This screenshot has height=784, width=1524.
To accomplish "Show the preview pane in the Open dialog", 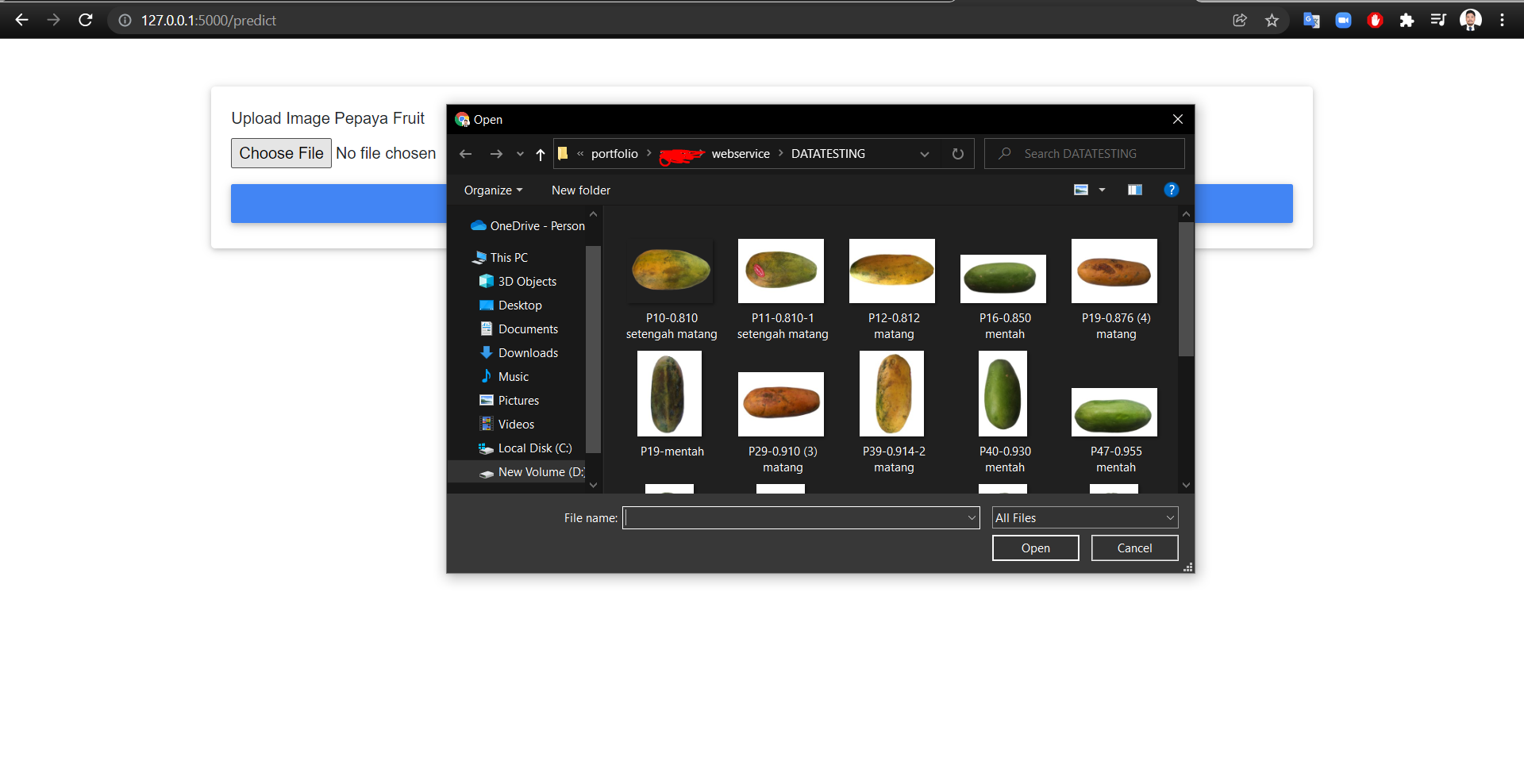I will pos(1134,190).
